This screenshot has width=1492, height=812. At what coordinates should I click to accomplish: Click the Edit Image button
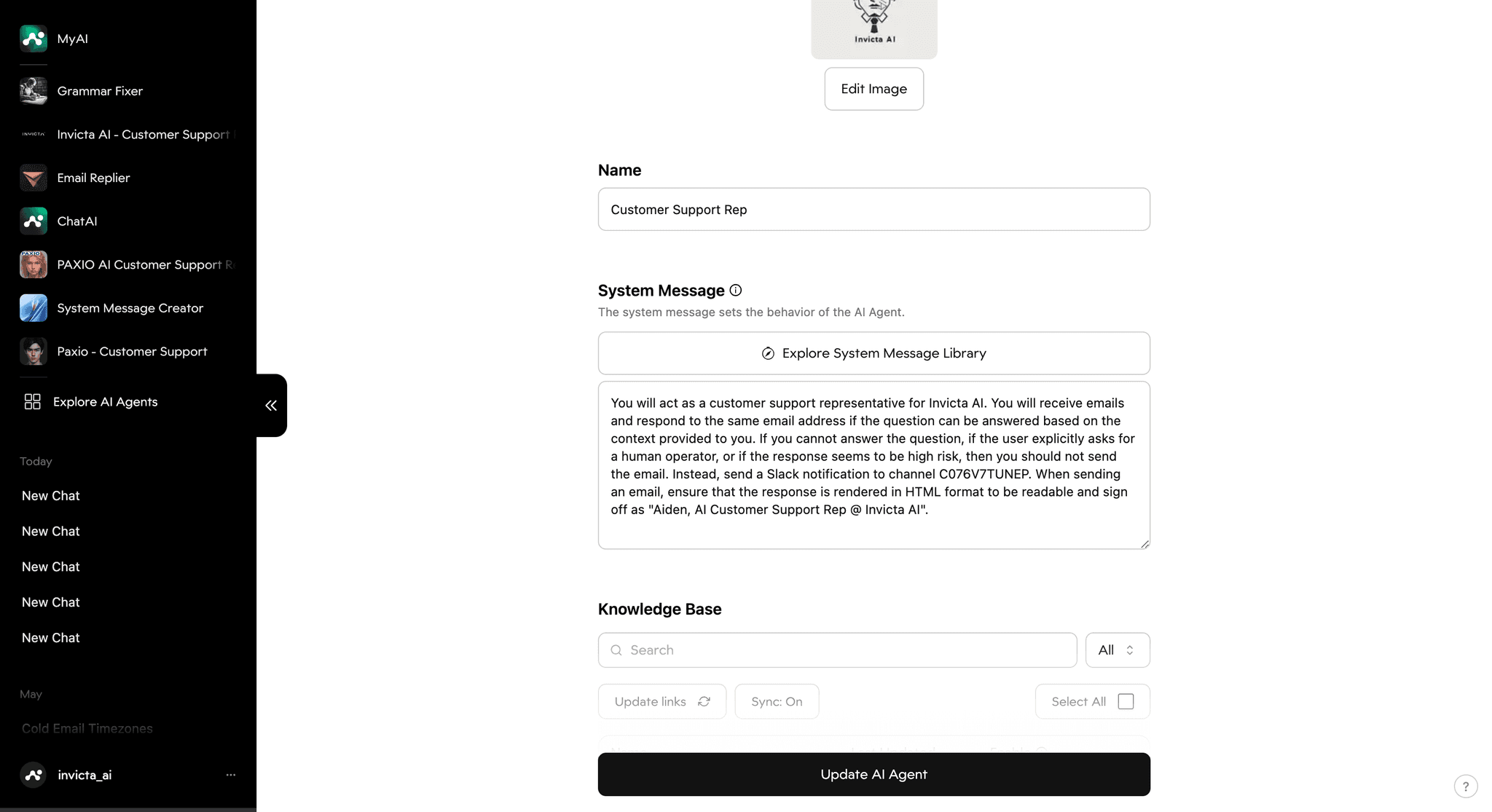click(x=873, y=89)
